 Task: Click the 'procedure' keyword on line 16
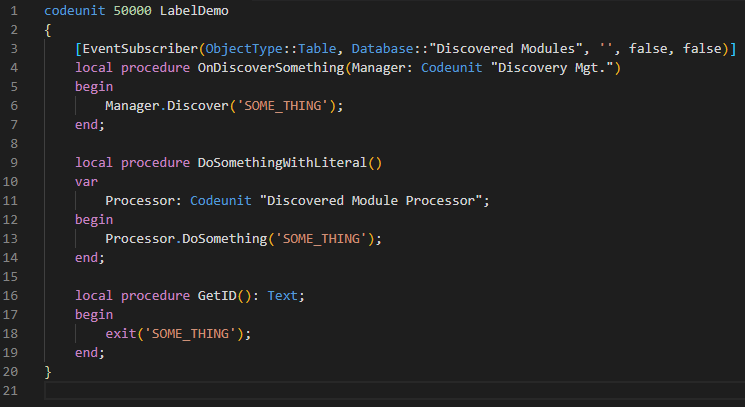[155, 295]
